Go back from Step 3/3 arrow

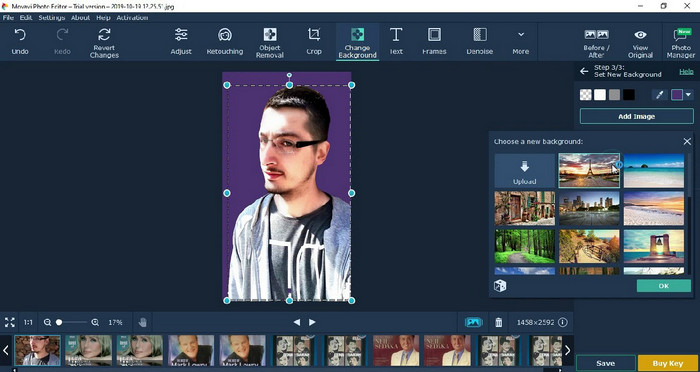click(584, 71)
